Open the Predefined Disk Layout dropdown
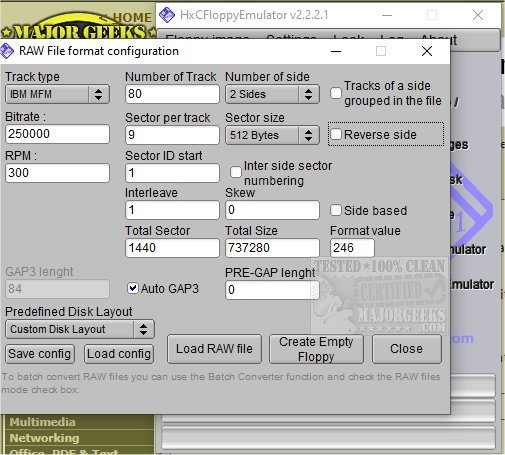The width and height of the screenshot is (505, 455). coord(80,329)
